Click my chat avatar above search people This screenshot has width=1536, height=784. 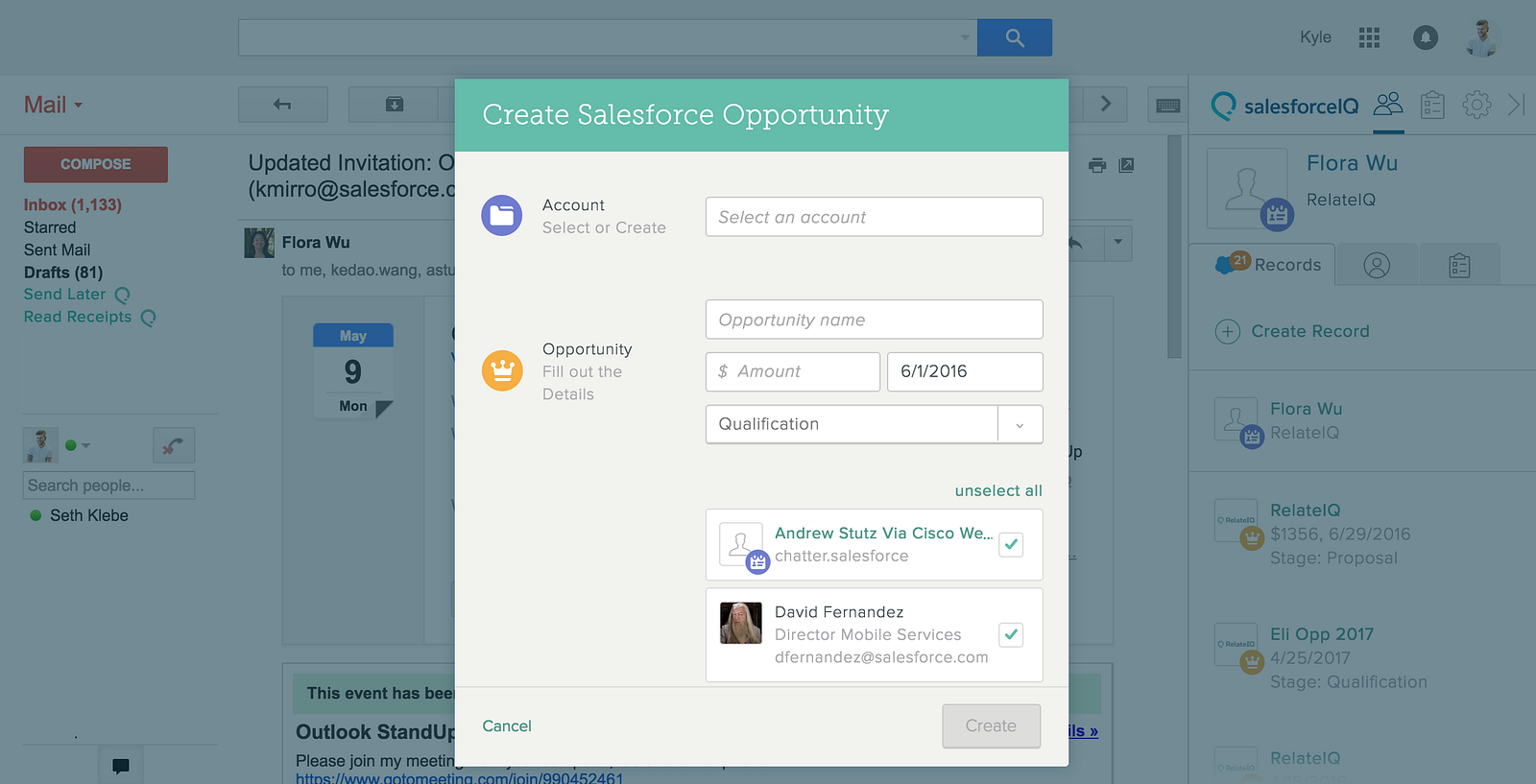40,445
